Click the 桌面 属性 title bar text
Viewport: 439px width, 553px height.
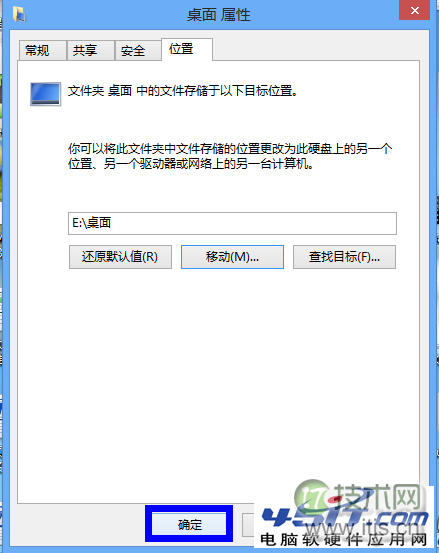pos(219,15)
